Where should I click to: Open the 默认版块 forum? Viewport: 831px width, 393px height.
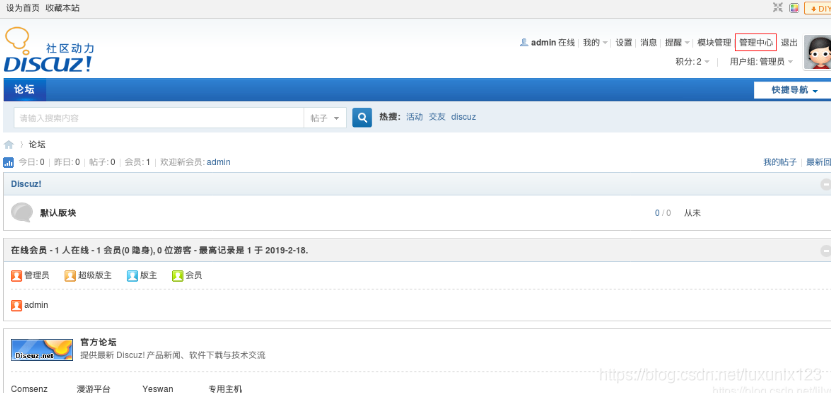pos(58,213)
